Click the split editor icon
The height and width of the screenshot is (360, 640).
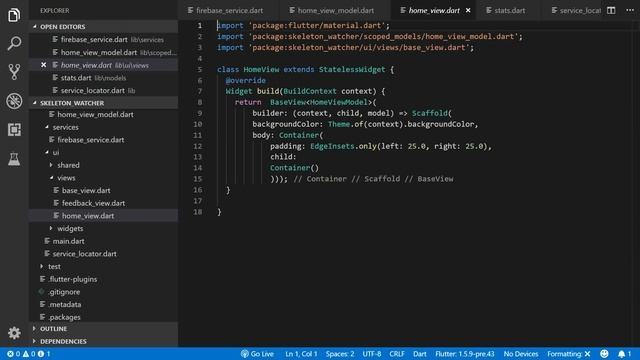click(x=611, y=11)
